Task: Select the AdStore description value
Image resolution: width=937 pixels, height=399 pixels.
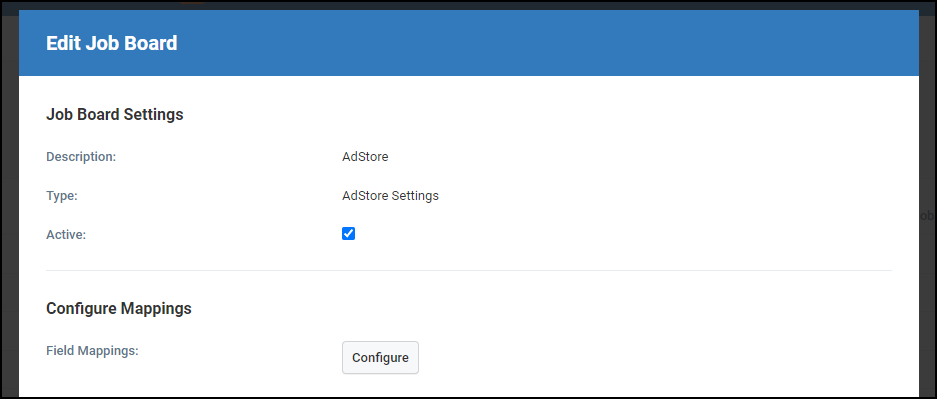Action: pos(365,156)
